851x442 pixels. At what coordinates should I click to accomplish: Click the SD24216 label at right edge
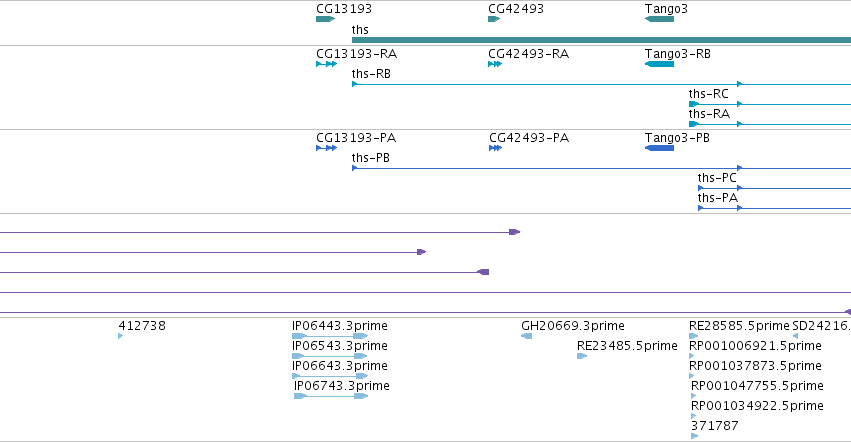(822, 326)
